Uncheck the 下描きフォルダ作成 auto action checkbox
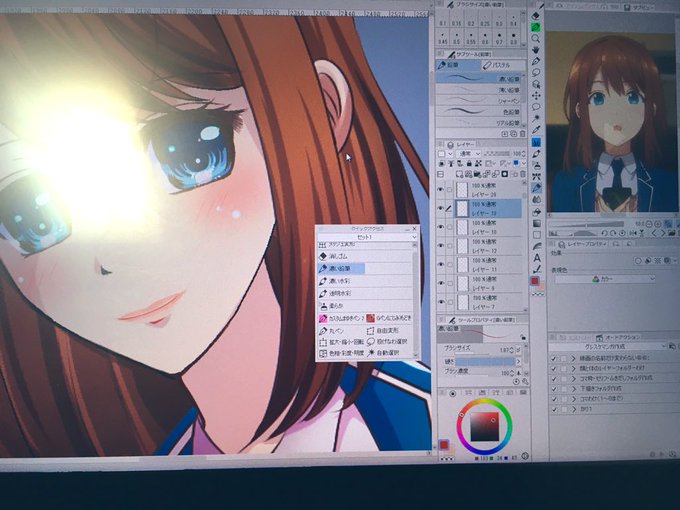 click(x=554, y=389)
